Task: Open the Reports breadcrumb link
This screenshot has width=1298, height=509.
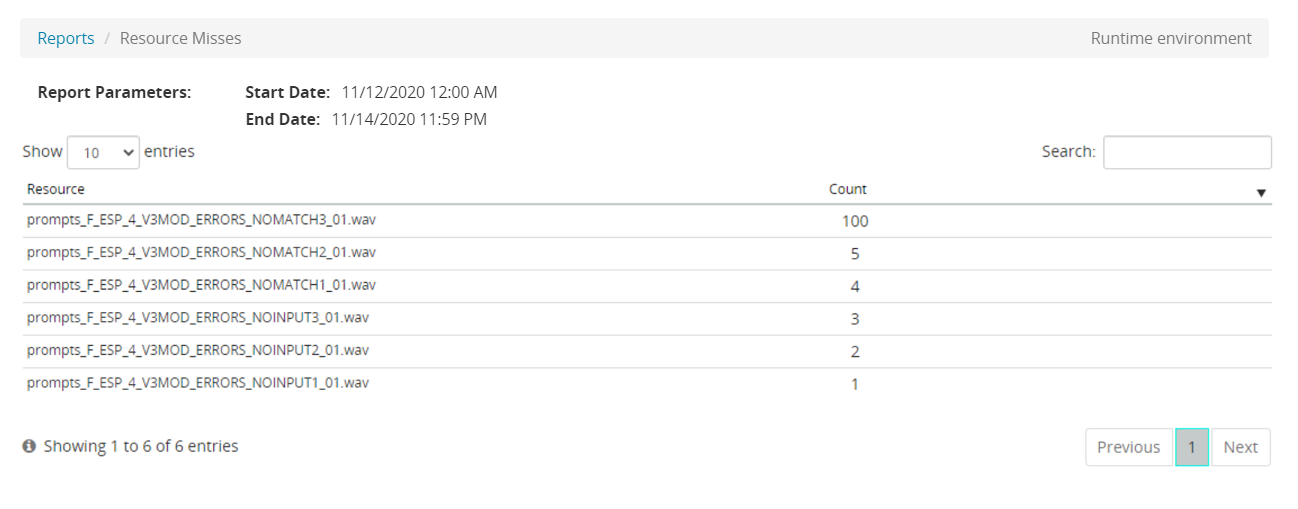Action: point(66,38)
